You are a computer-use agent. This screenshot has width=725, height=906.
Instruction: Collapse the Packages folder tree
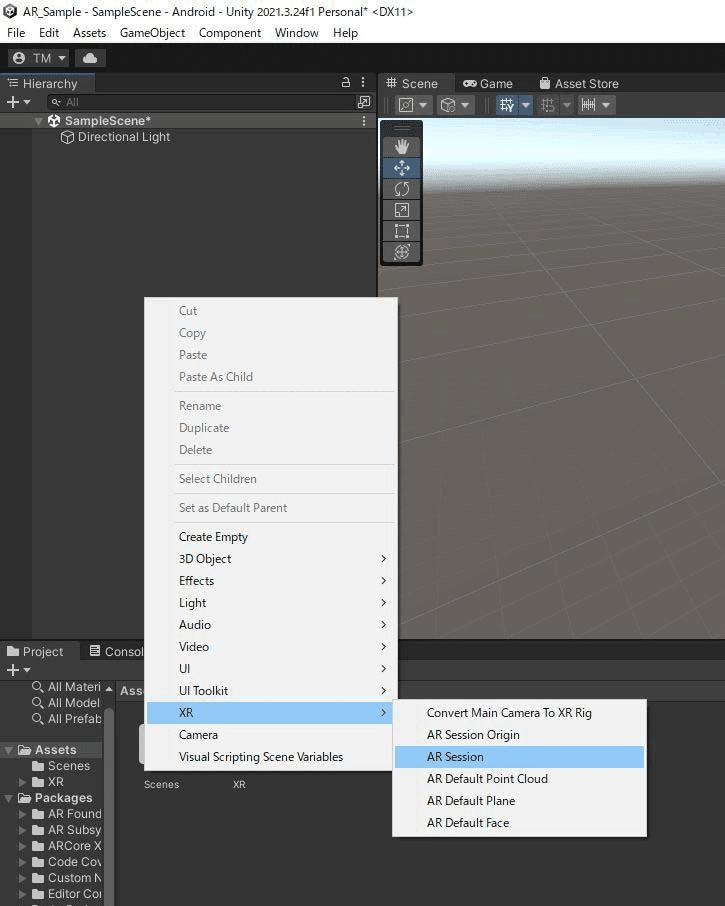[9, 798]
